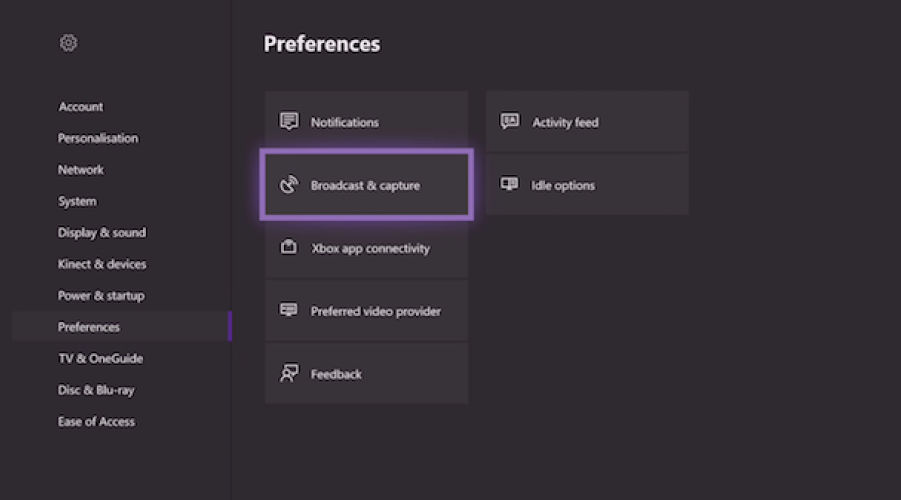Click the Feedback person icon
The image size is (901, 500).
[x=289, y=374]
